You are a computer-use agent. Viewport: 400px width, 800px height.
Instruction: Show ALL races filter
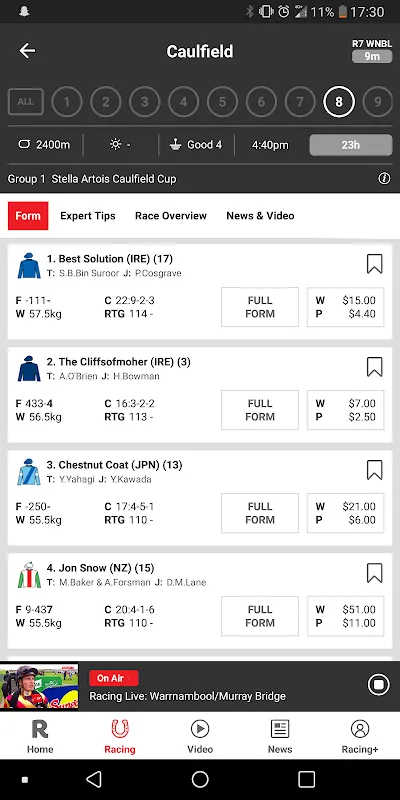click(x=26, y=102)
